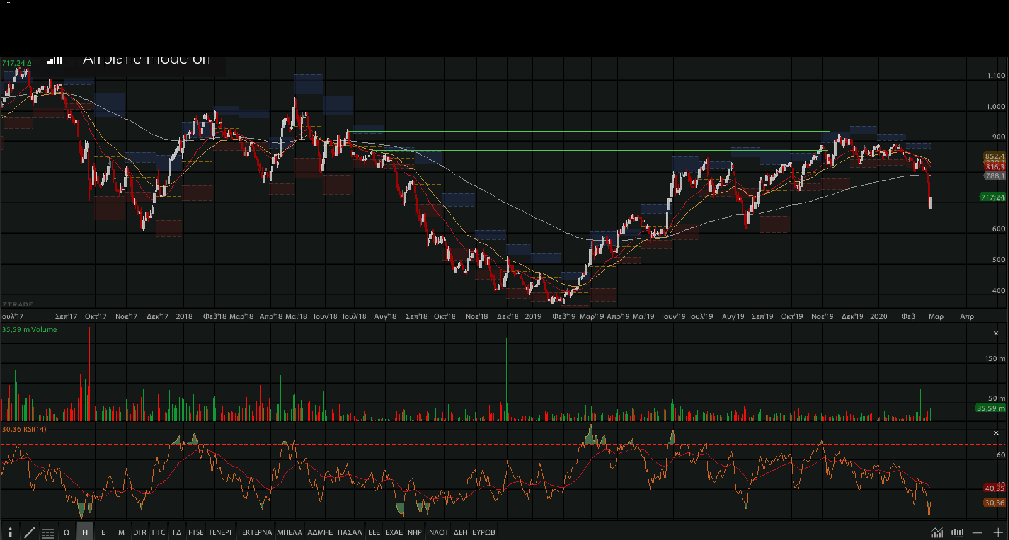Click the info icon in the bottom toolbar
The width and height of the screenshot is (1009, 540).
(x=11, y=532)
